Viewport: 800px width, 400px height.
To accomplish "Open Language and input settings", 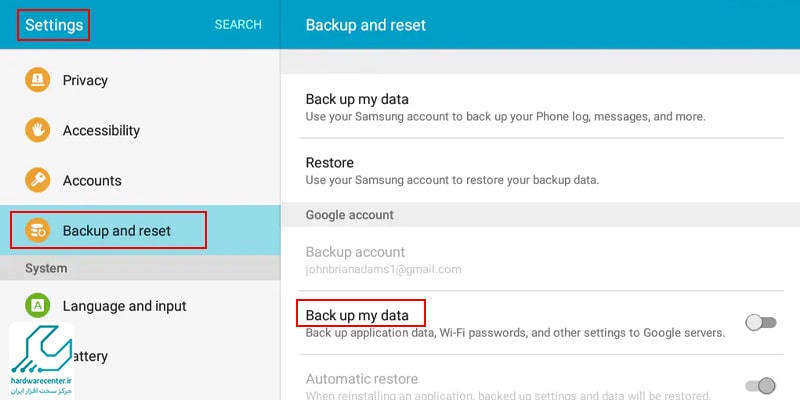I will click(x=140, y=306).
